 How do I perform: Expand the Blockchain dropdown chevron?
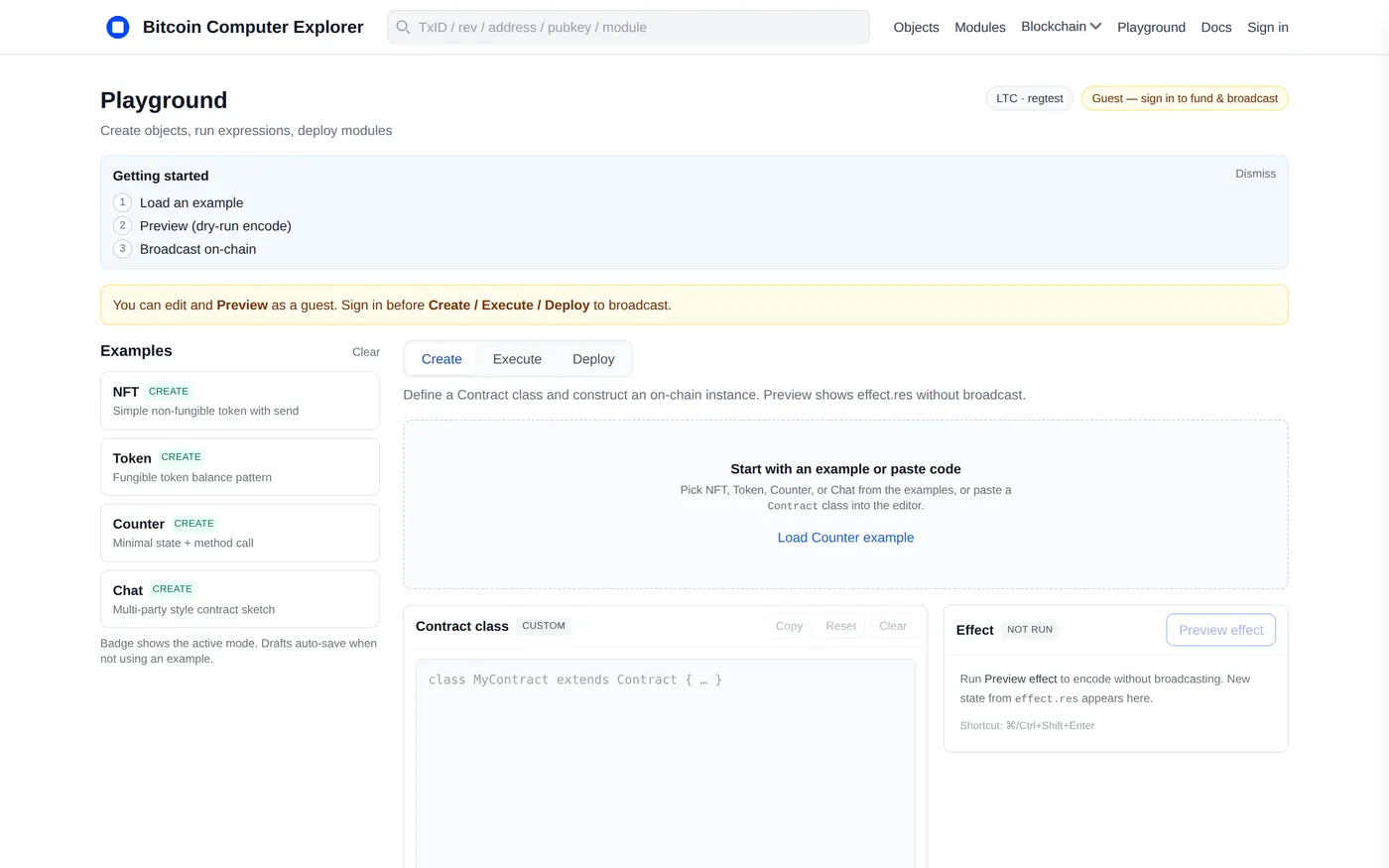coord(1095,27)
